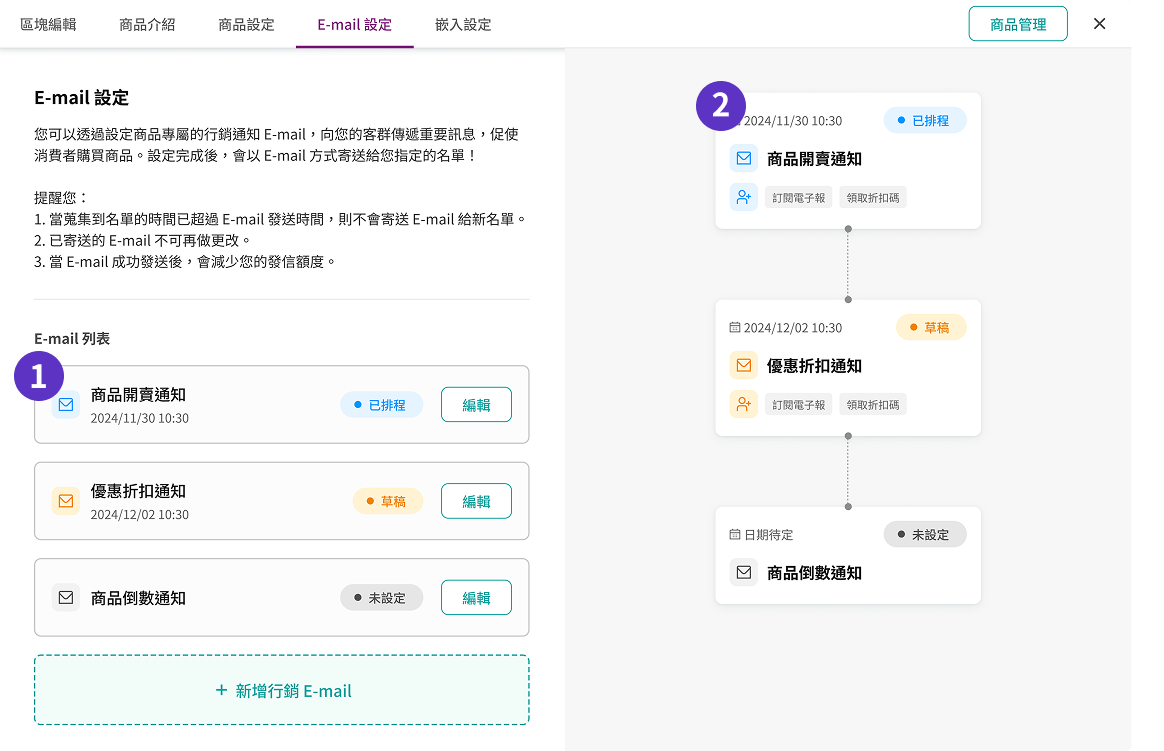Viewport: 1164px width, 751px height.
Task: Click orange add-user icon in 優惠折扣通知 card
Action: (743, 405)
